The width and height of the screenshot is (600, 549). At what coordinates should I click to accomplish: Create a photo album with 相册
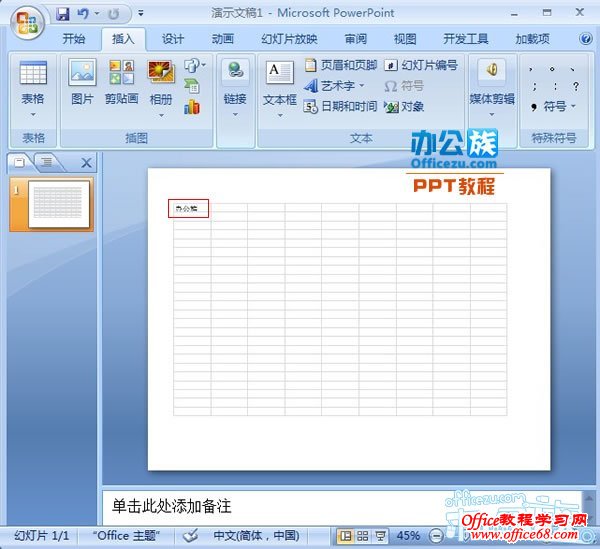161,82
